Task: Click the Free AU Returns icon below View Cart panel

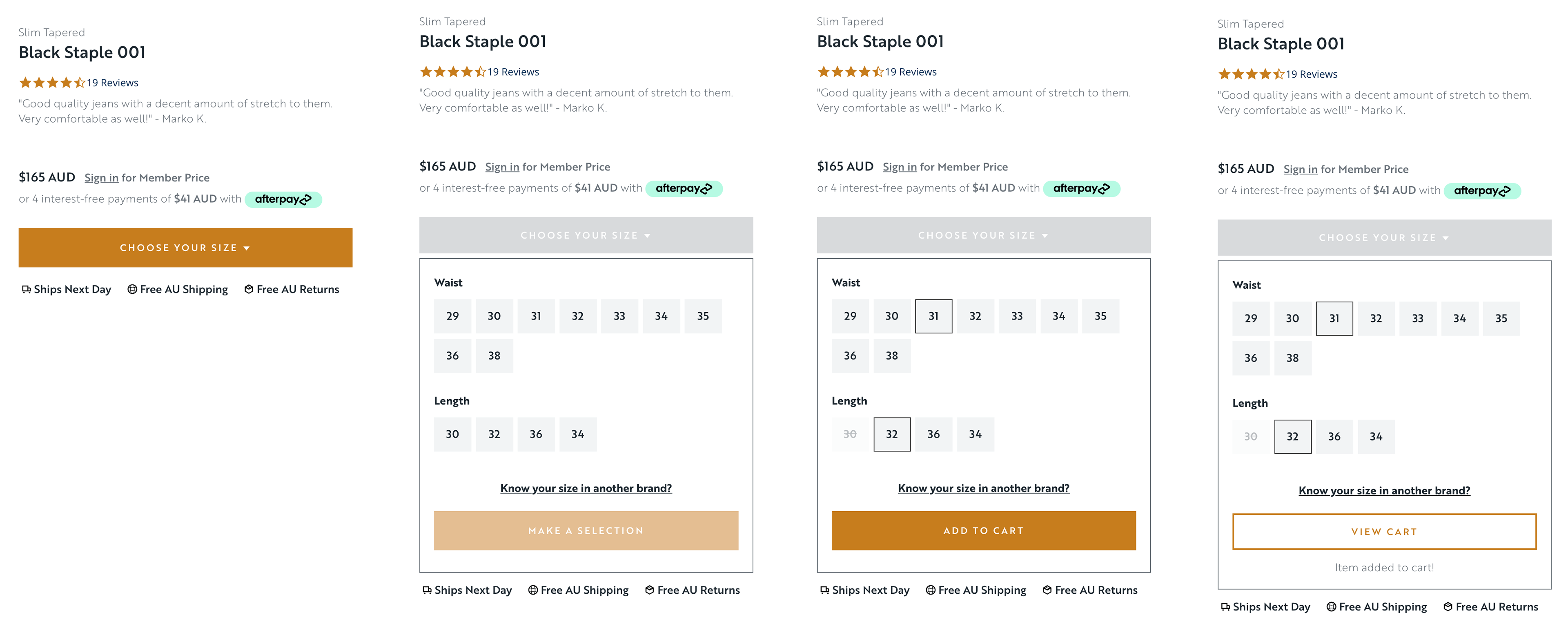Action: (x=1448, y=607)
